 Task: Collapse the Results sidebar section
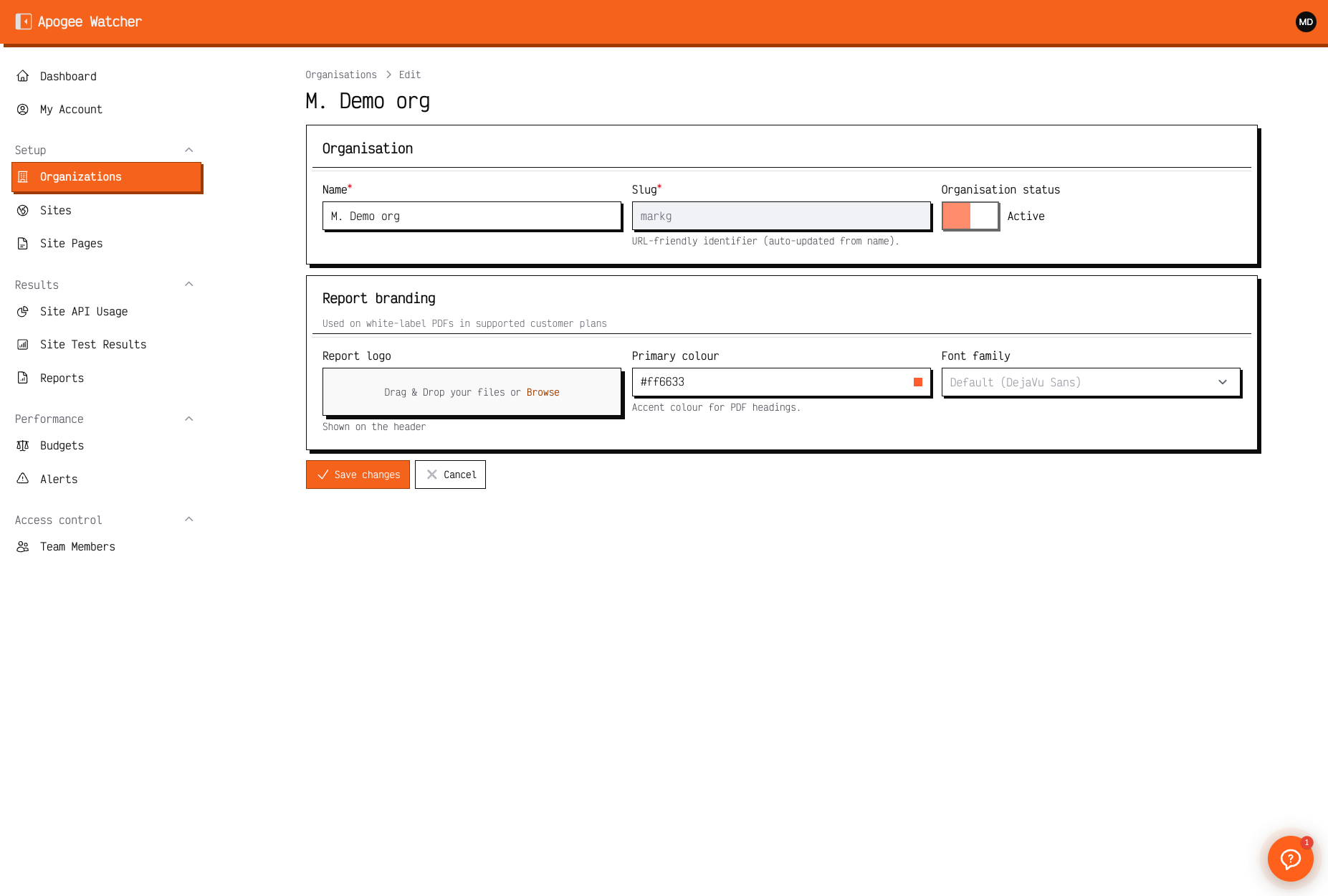[189, 285]
